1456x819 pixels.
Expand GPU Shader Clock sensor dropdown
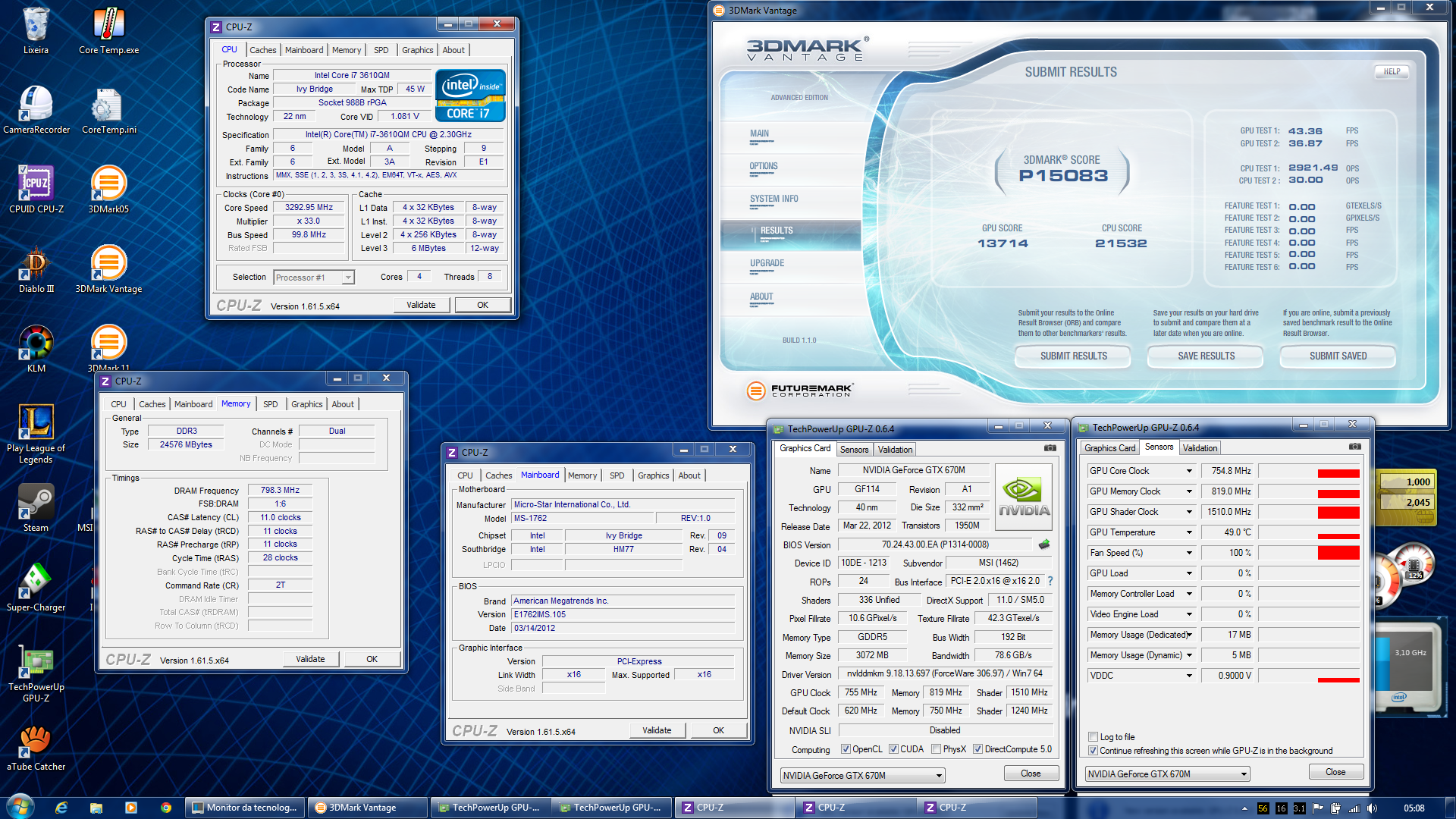[x=1189, y=512]
